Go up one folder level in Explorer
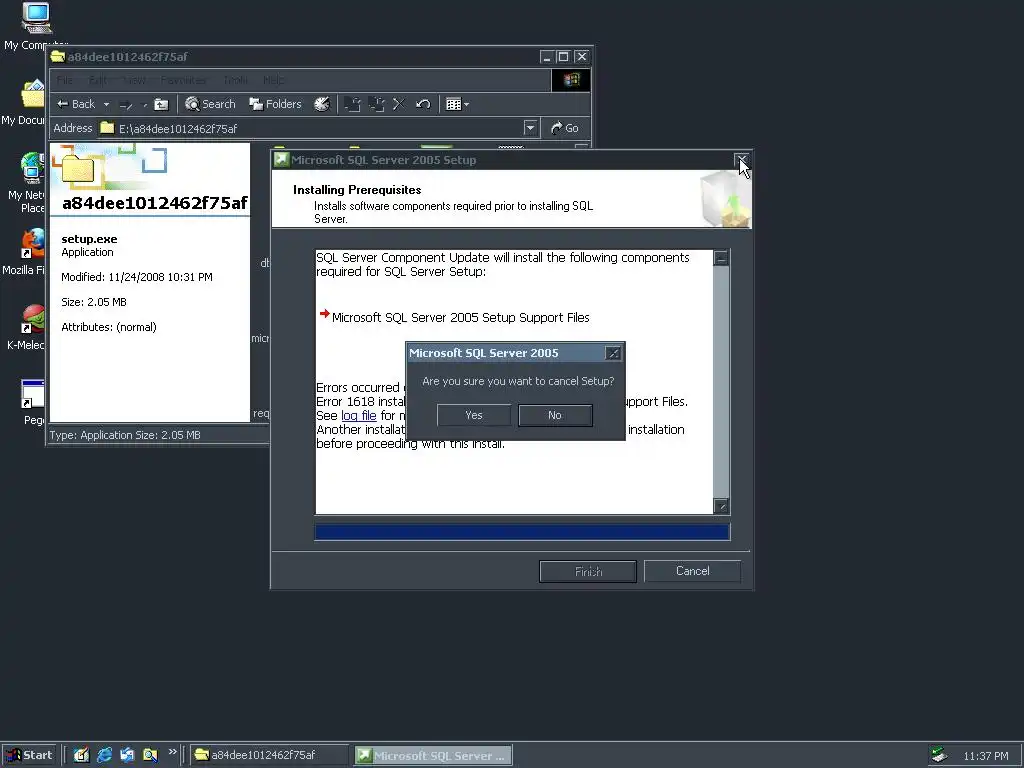 pos(161,104)
